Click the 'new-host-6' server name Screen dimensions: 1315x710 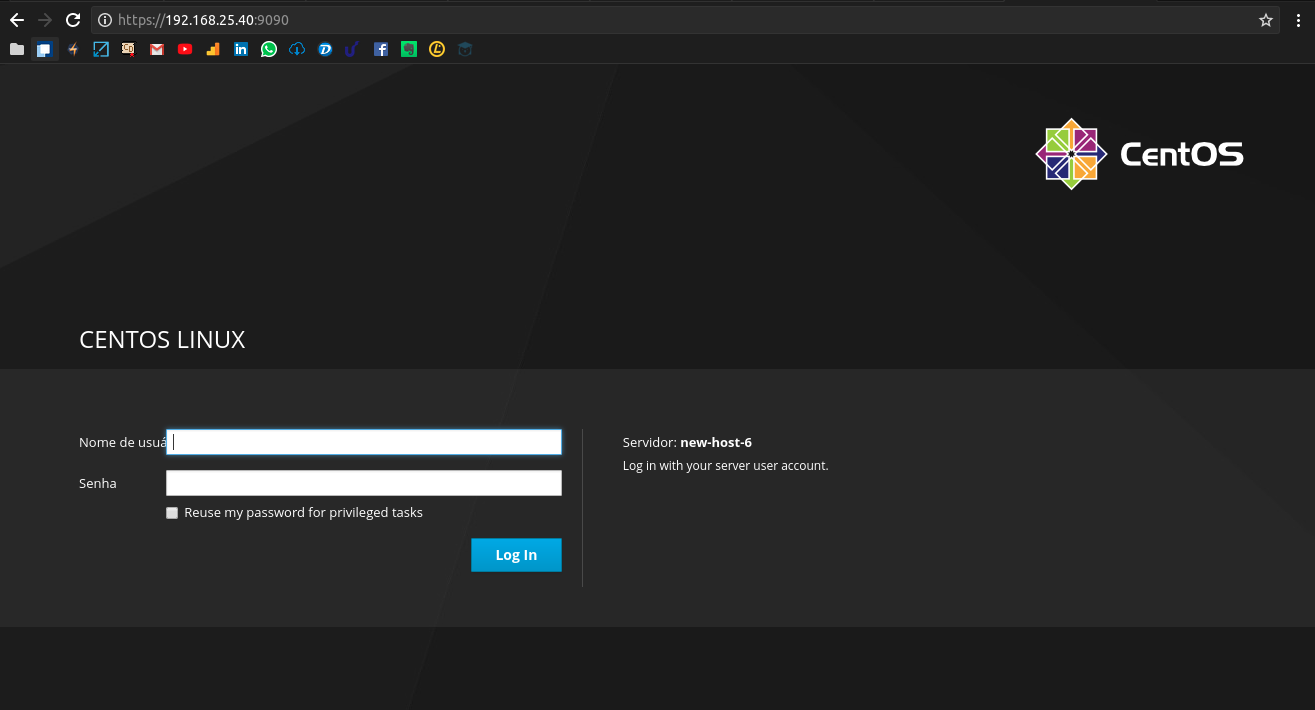pos(716,442)
